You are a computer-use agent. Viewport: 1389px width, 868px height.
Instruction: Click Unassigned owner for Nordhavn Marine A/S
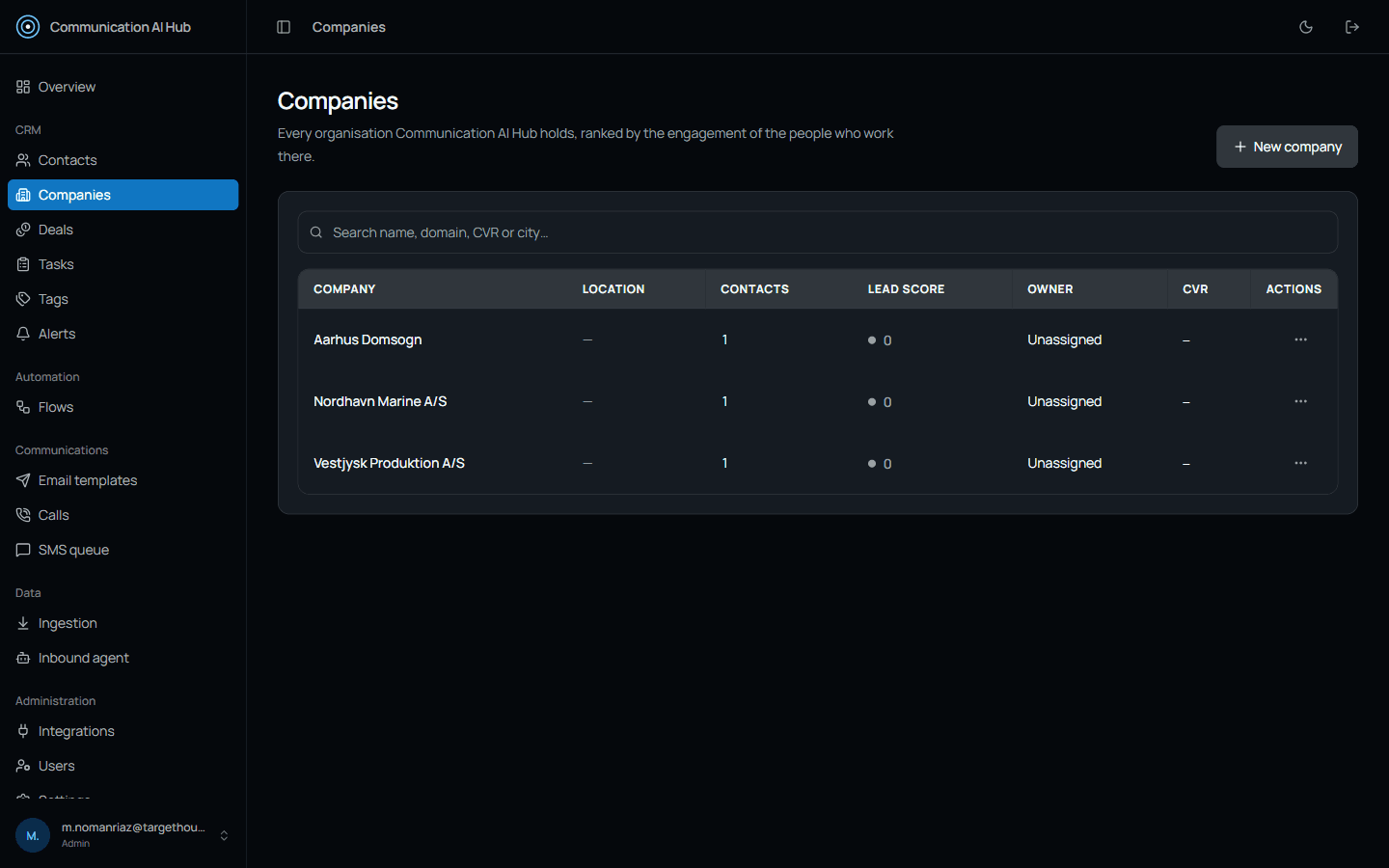click(1064, 401)
